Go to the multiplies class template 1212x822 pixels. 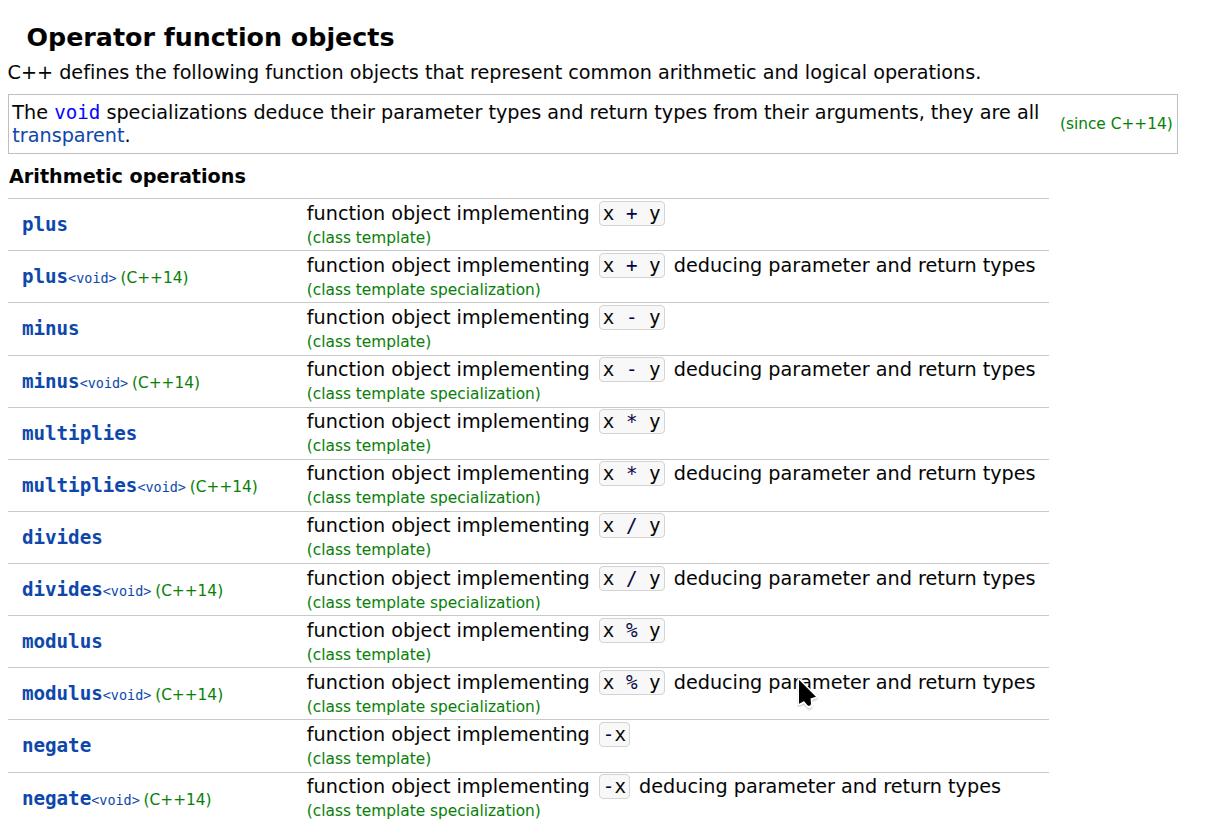pos(79,434)
